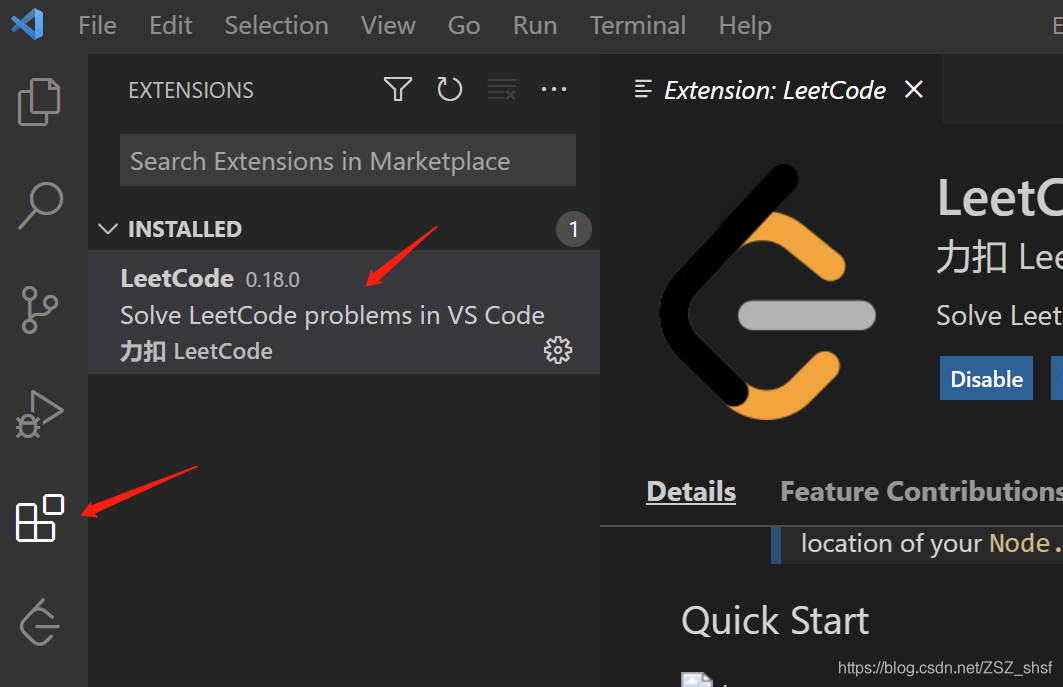Open the Selection menu
Viewport: 1063px width, 687px height.
pos(277,26)
